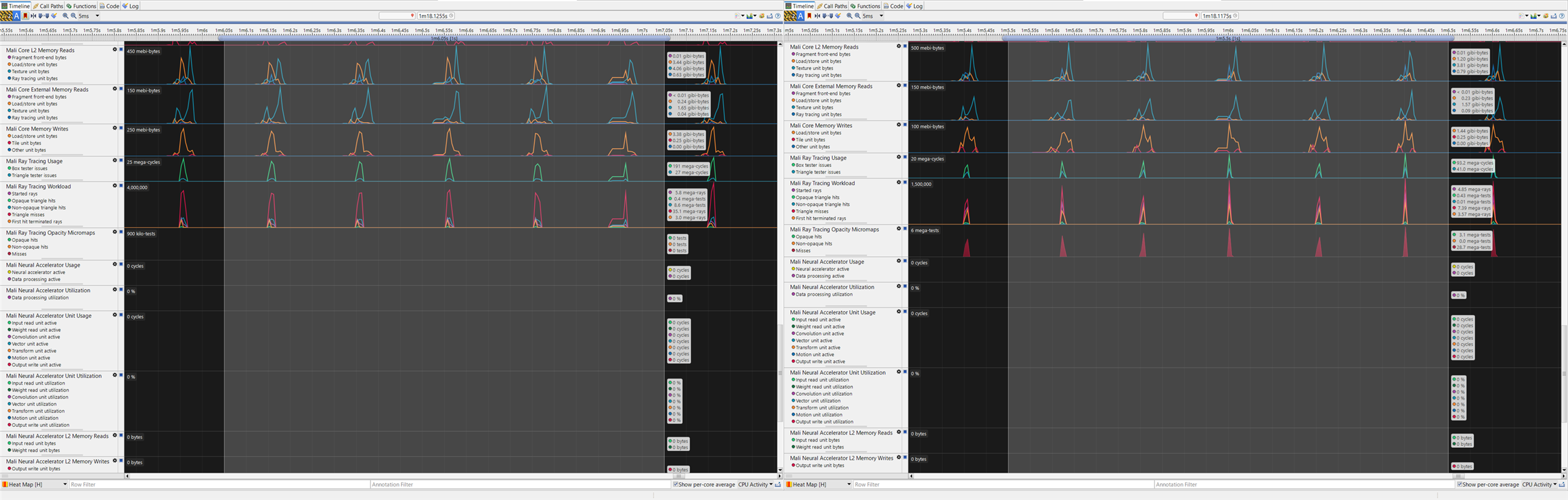This screenshot has width=1568, height=500.
Task: Zoom in the left window timeline
Action: (x=66, y=16)
